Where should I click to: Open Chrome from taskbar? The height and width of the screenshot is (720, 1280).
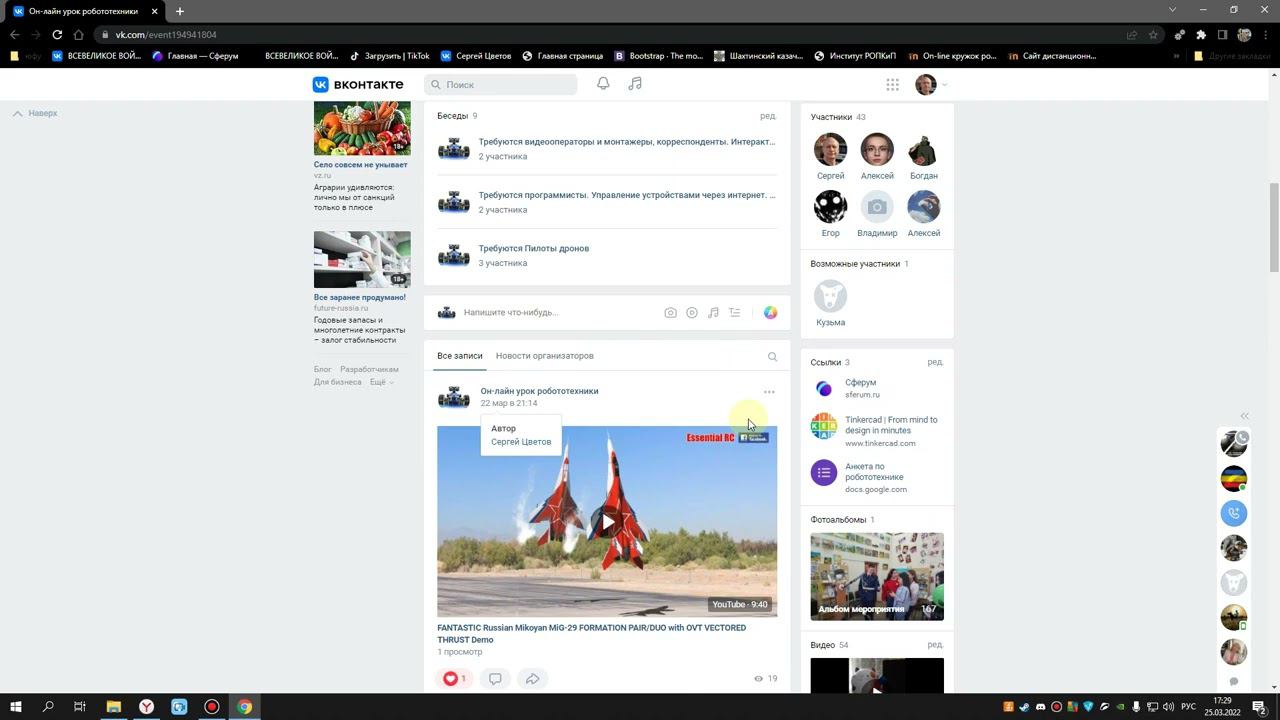[x=244, y=707]
